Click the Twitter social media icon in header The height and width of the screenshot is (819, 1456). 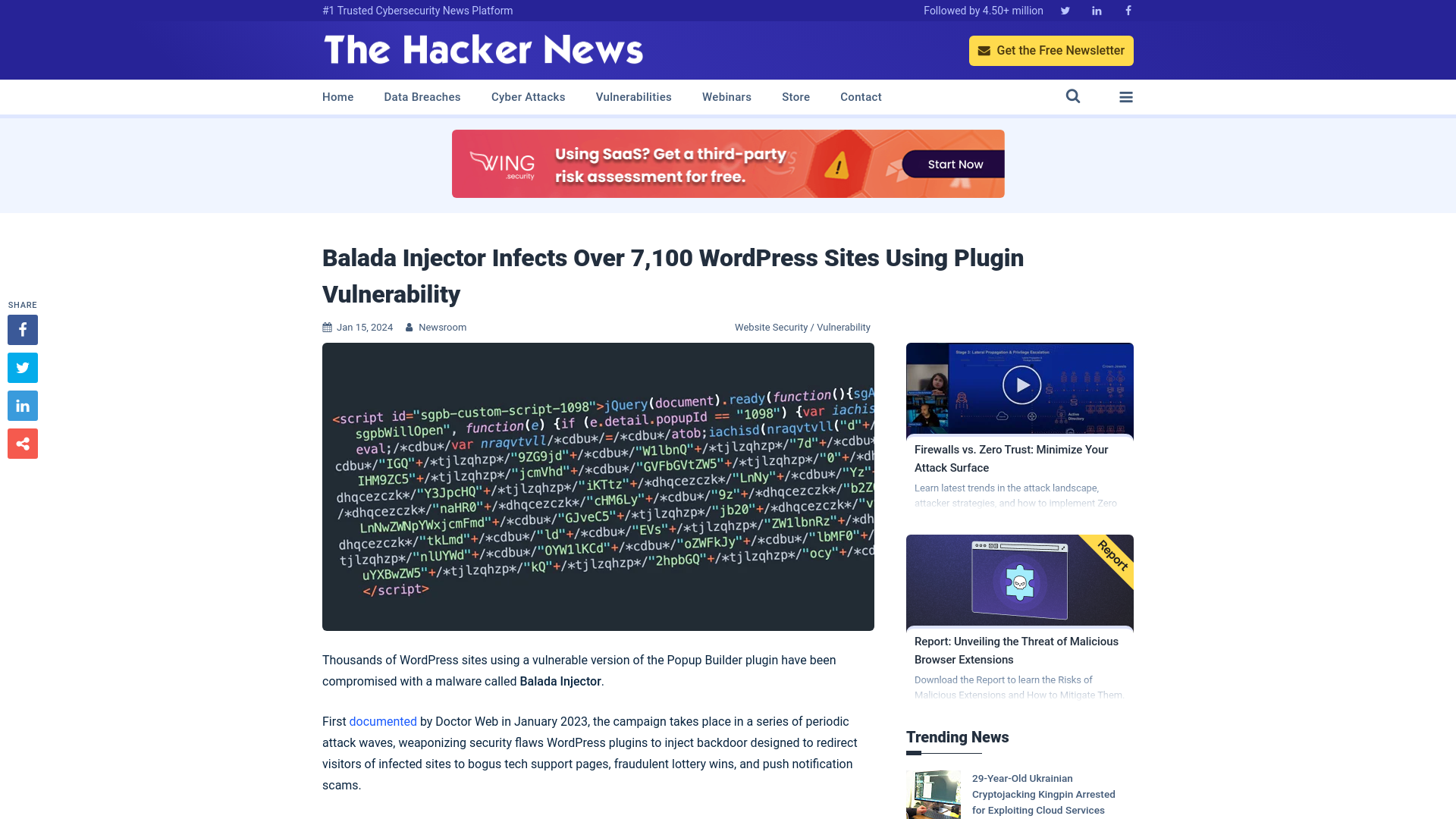1065,10
